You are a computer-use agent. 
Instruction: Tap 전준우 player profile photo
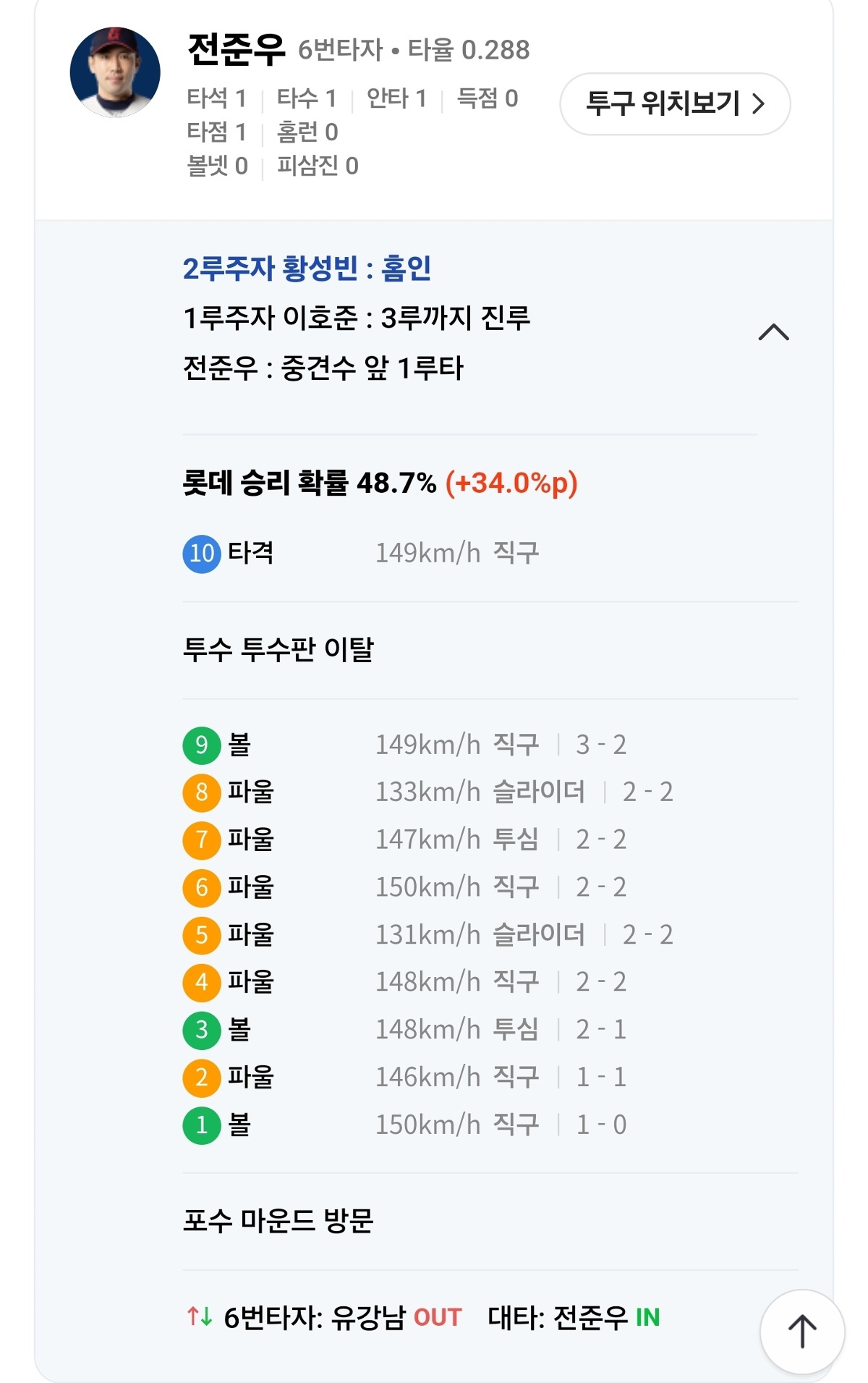(115, 72)
